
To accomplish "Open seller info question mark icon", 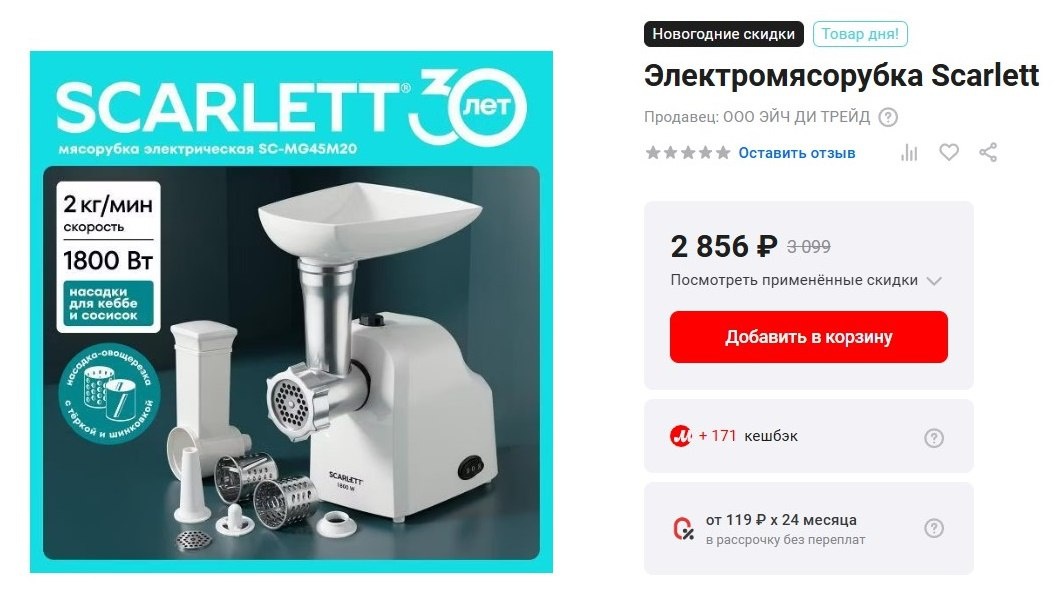I will coord(888,117).
